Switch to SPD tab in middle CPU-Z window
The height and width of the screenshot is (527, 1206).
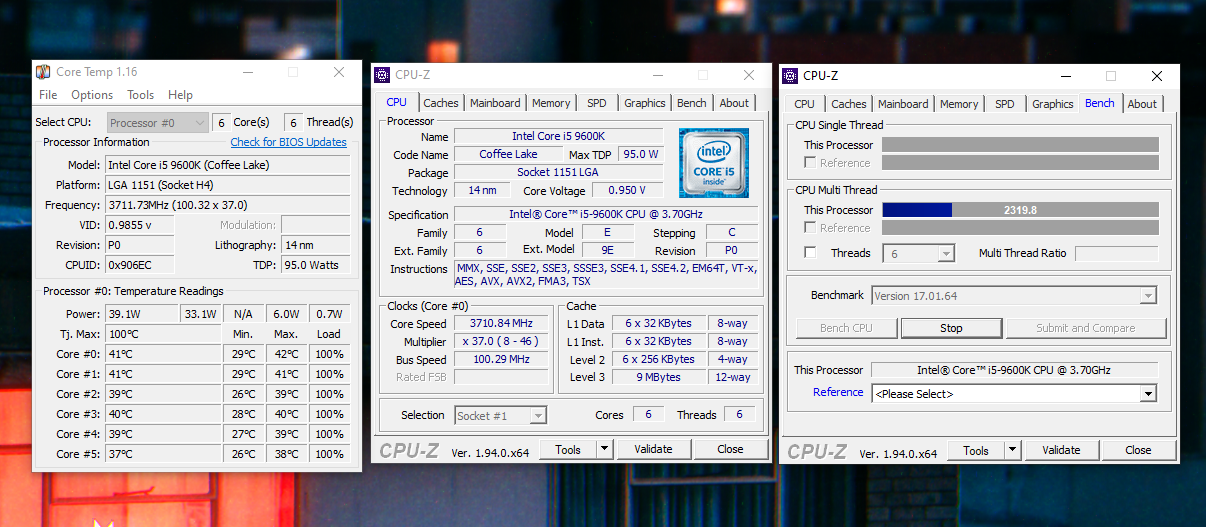pos(597,103)
